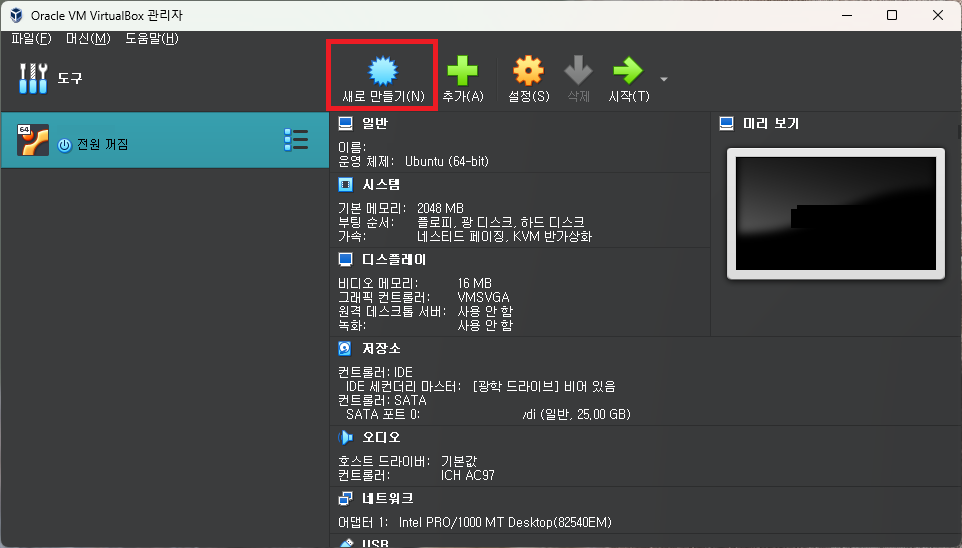Click the Storage (저장소) section heading
Viewport: 962px width, 548px height.
coord(381,349)
